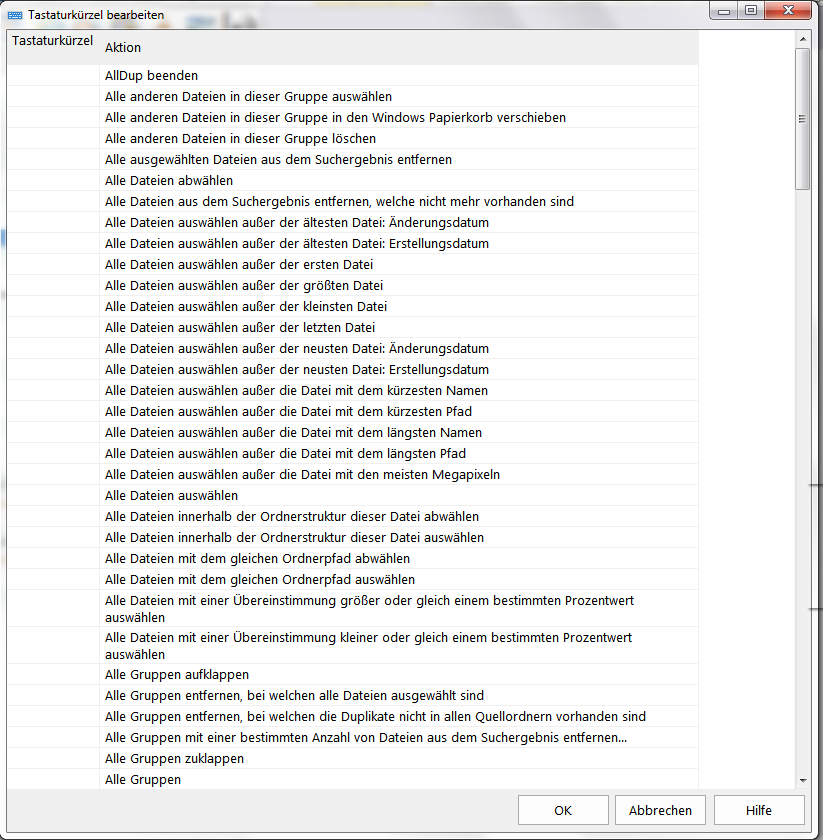
Task: Select 'Alle Dateien mit dem gleichen Ordnerpfad auswählen'
Action: click(x=260, y=580)
